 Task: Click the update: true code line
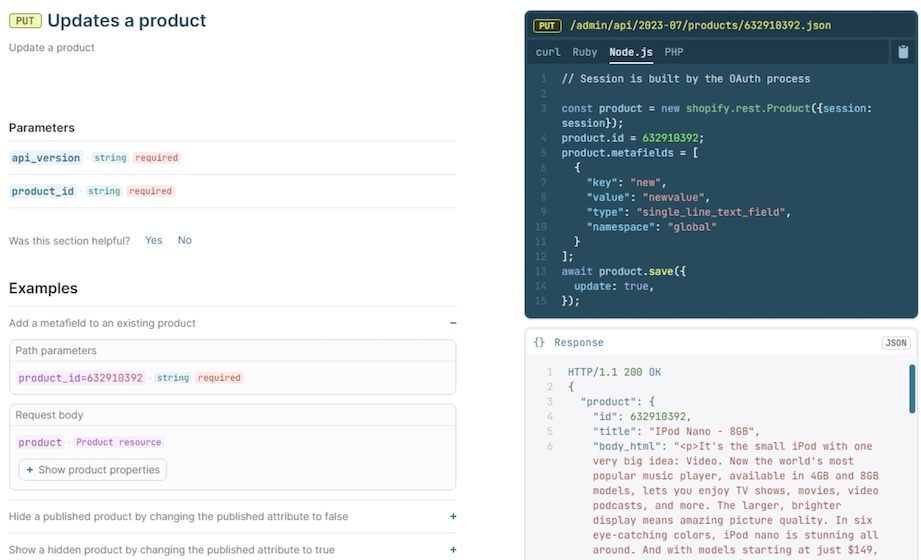click(x=614, y=286)
